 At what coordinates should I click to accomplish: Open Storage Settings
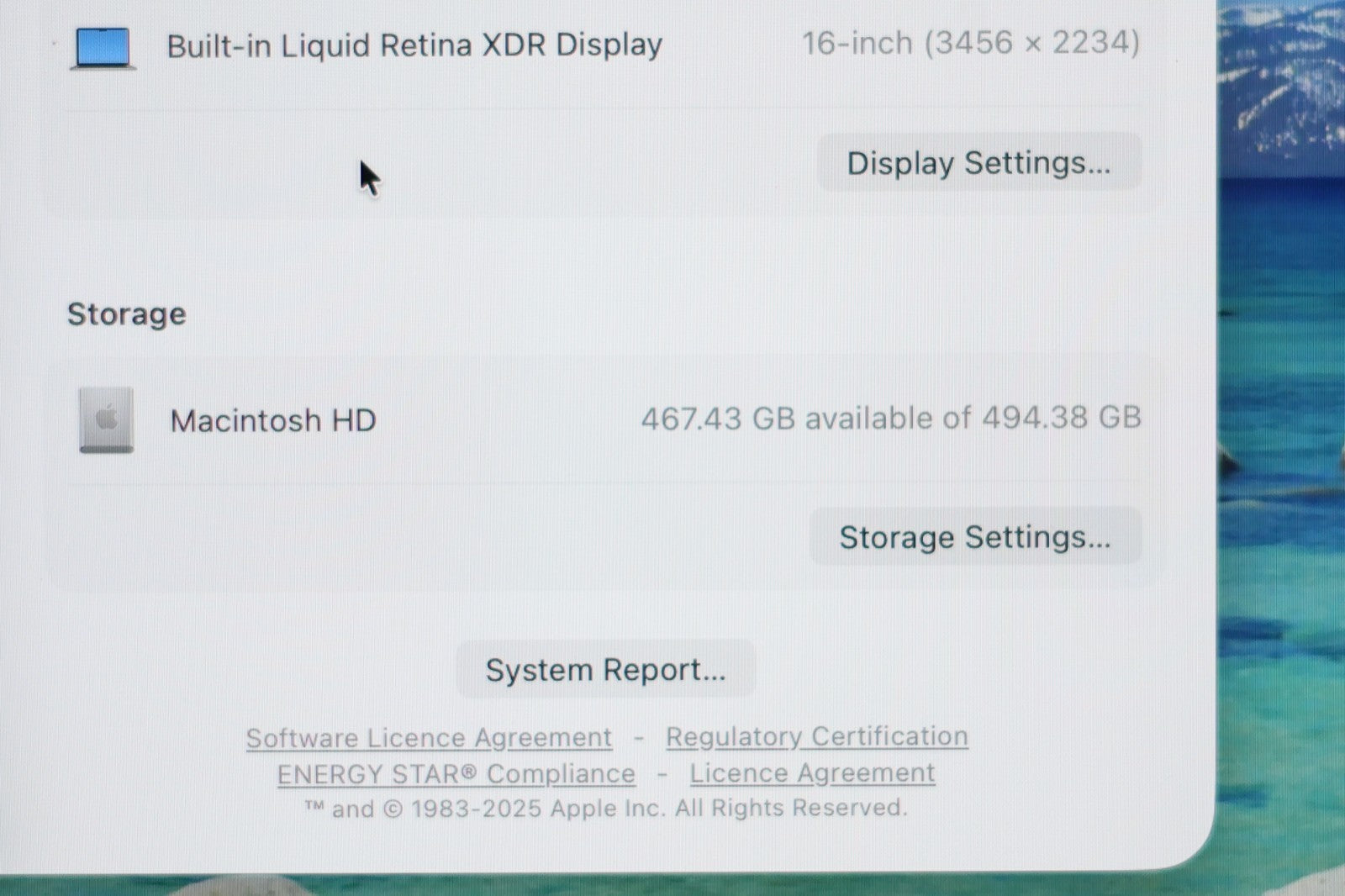click(x=974, y=537)
